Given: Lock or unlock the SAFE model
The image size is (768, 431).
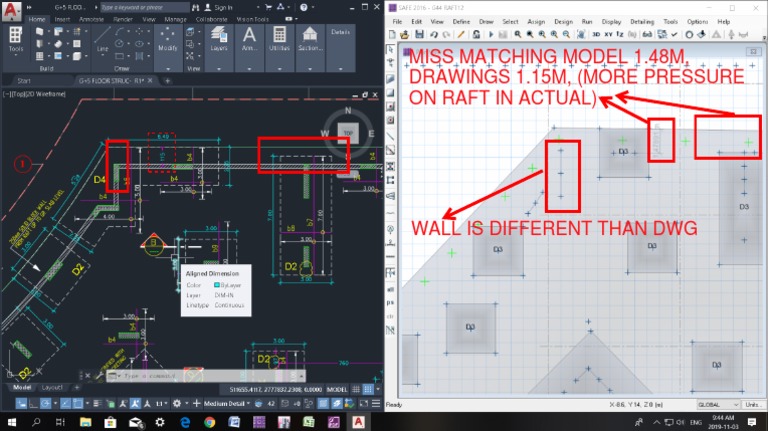Looking at the screenshot, I should coord(476,34).
